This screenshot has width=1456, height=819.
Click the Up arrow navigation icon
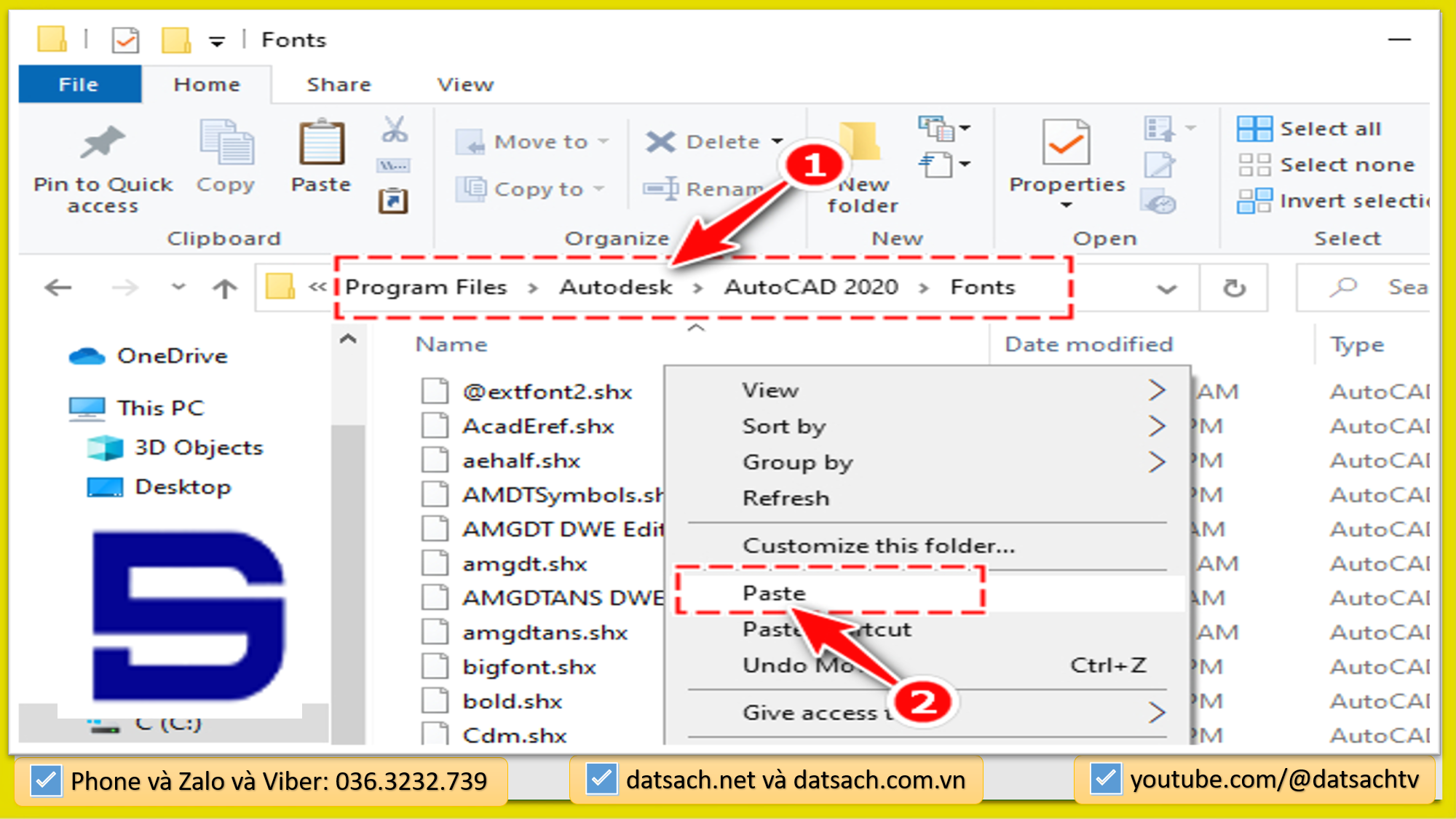point(226,287)
